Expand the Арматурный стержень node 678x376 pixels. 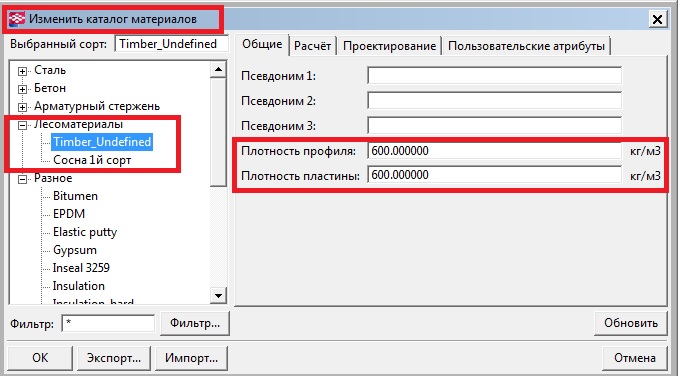pos(22,107)
